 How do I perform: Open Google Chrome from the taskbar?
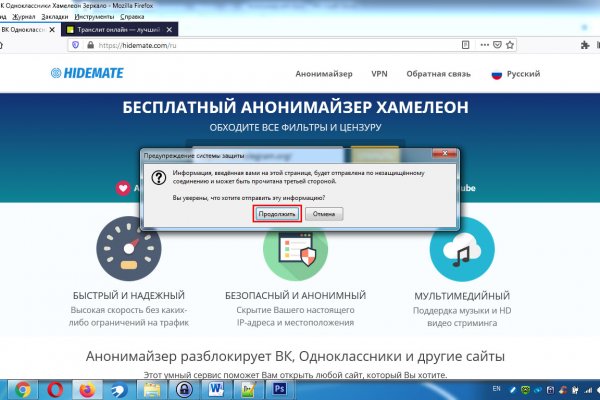click(23, 388)
